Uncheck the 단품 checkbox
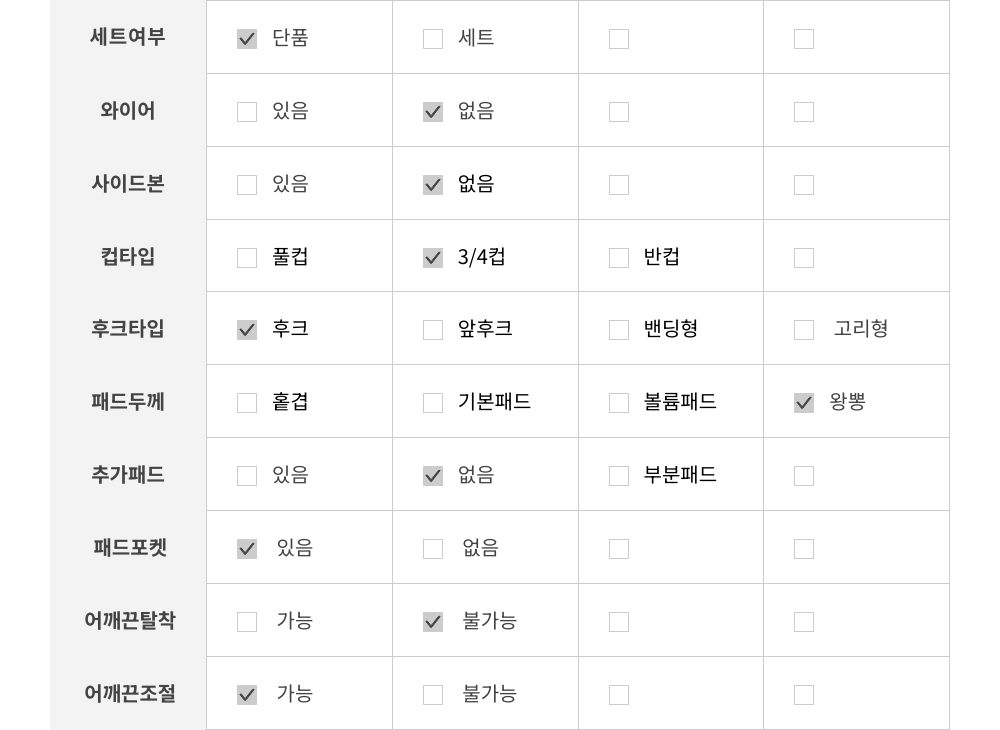Screen dimensions: 1000x730 [247, 39]
